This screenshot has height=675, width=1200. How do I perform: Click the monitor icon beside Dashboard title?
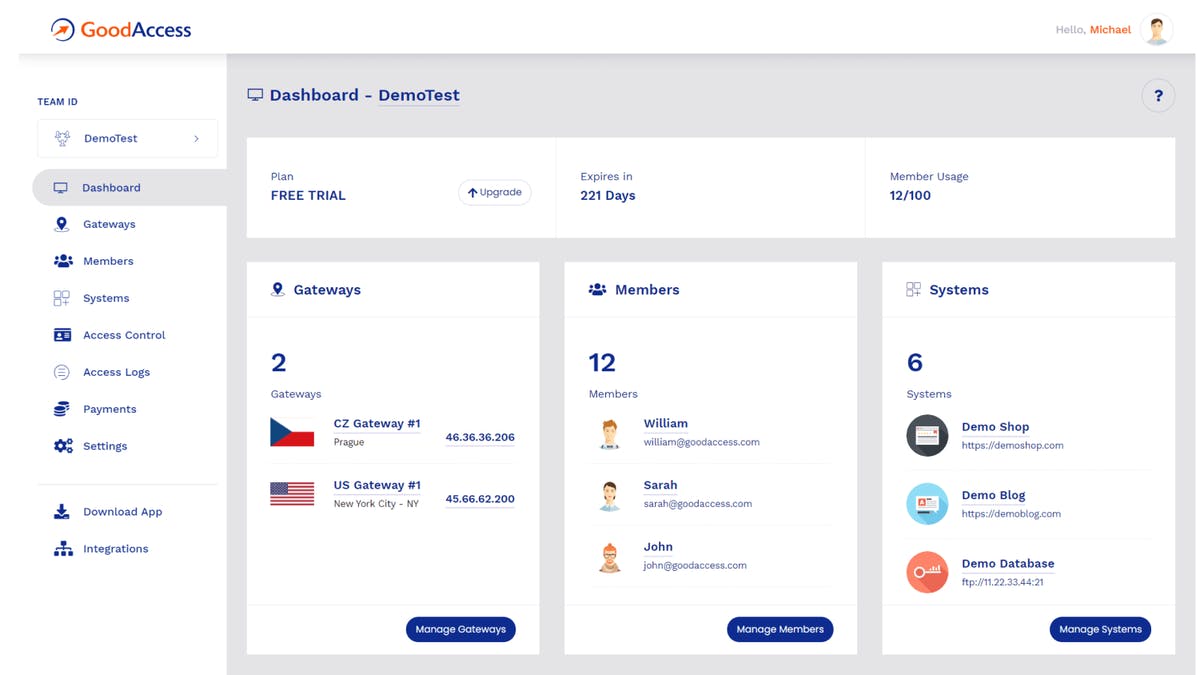255,95
